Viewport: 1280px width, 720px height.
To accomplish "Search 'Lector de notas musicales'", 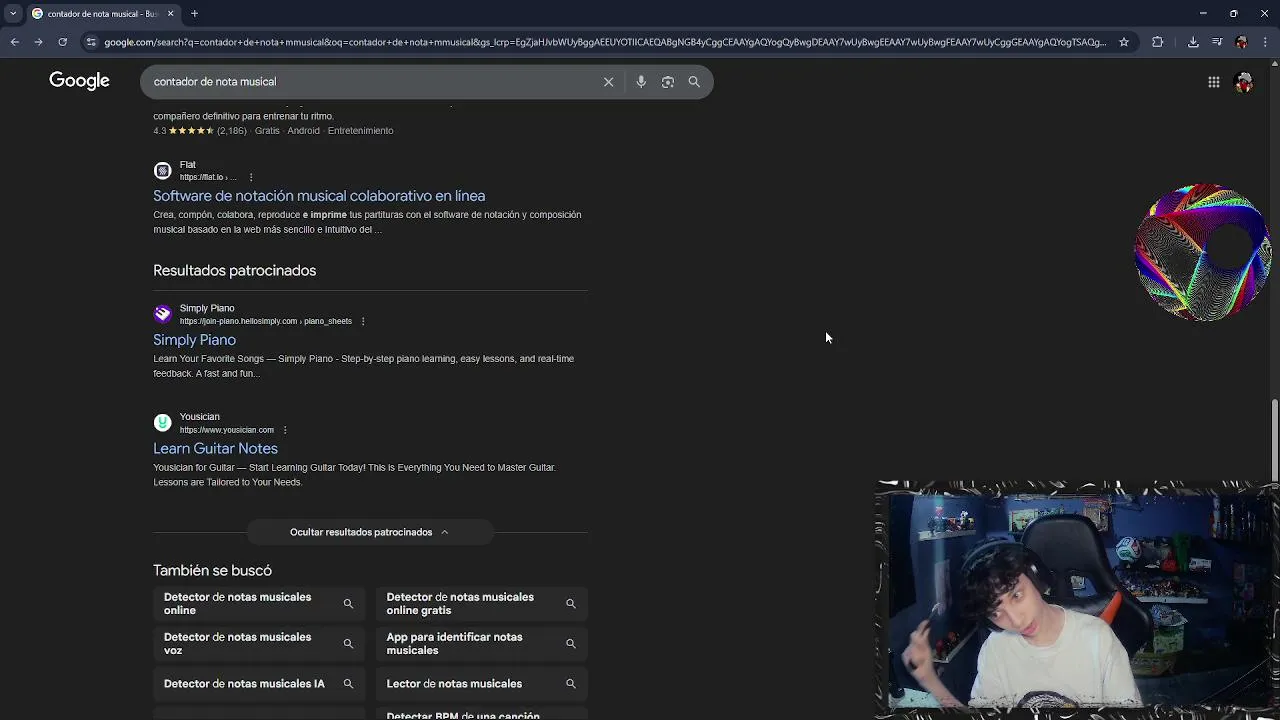I will pos(482,684).
